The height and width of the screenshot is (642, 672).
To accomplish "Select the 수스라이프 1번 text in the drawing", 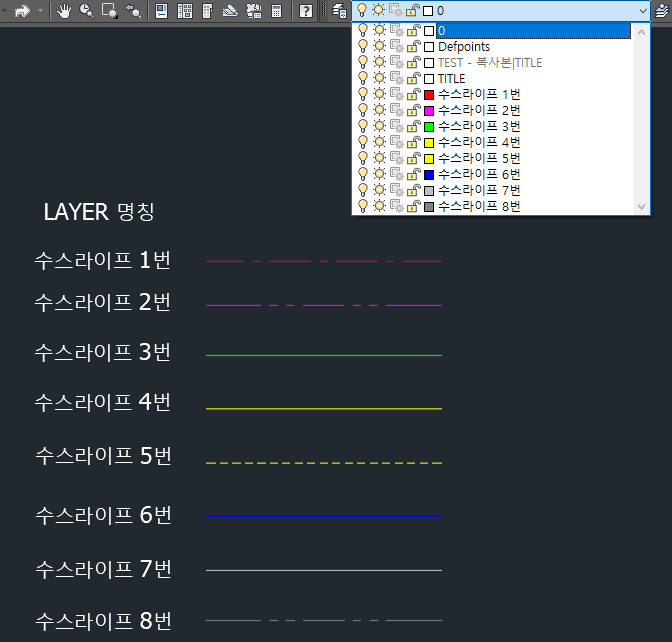I will pos(103,261).
